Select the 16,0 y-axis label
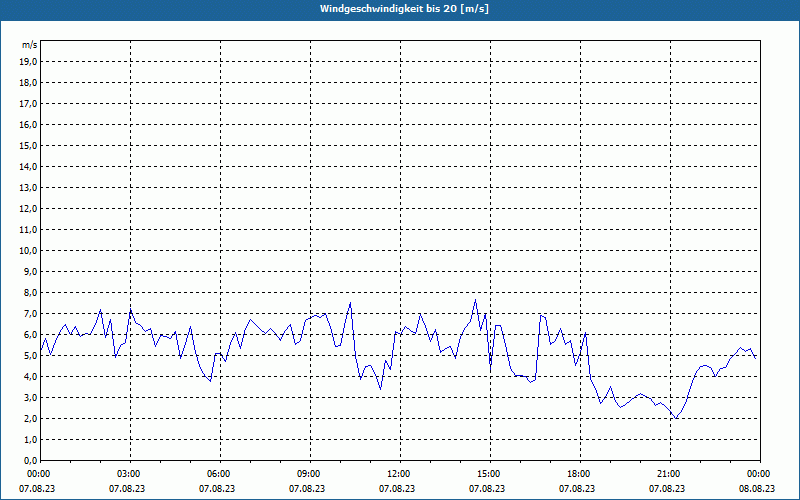Image resolution: width=800 pixels, height=500 pixels. 29,124
